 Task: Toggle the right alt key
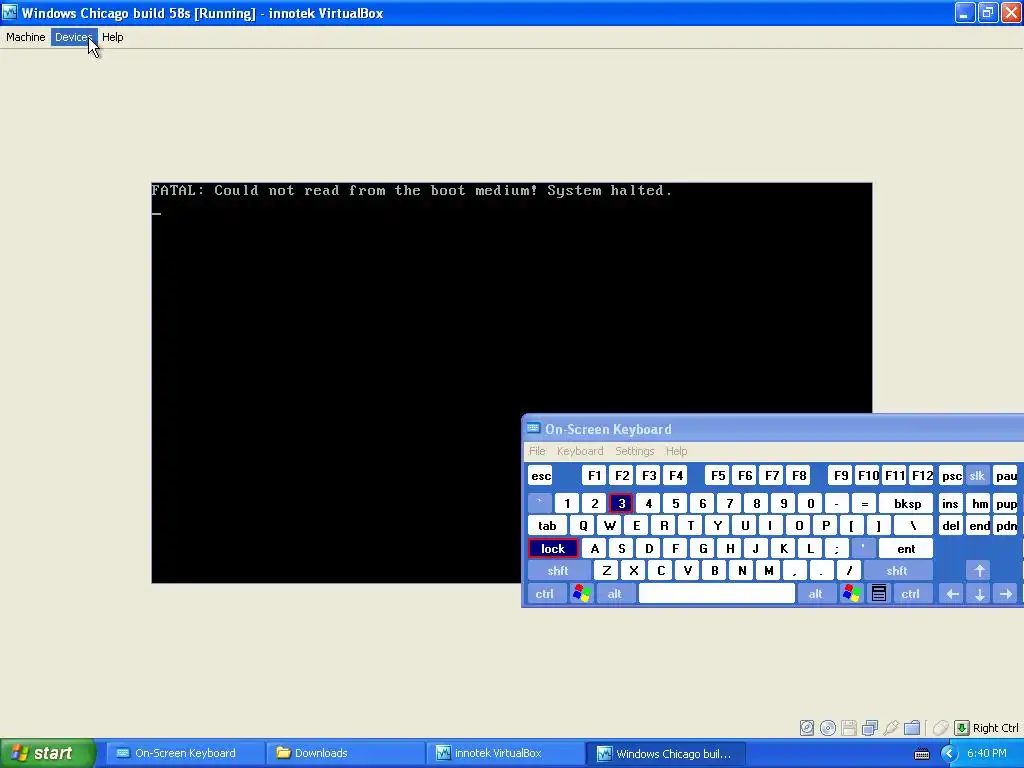[816, 594]
